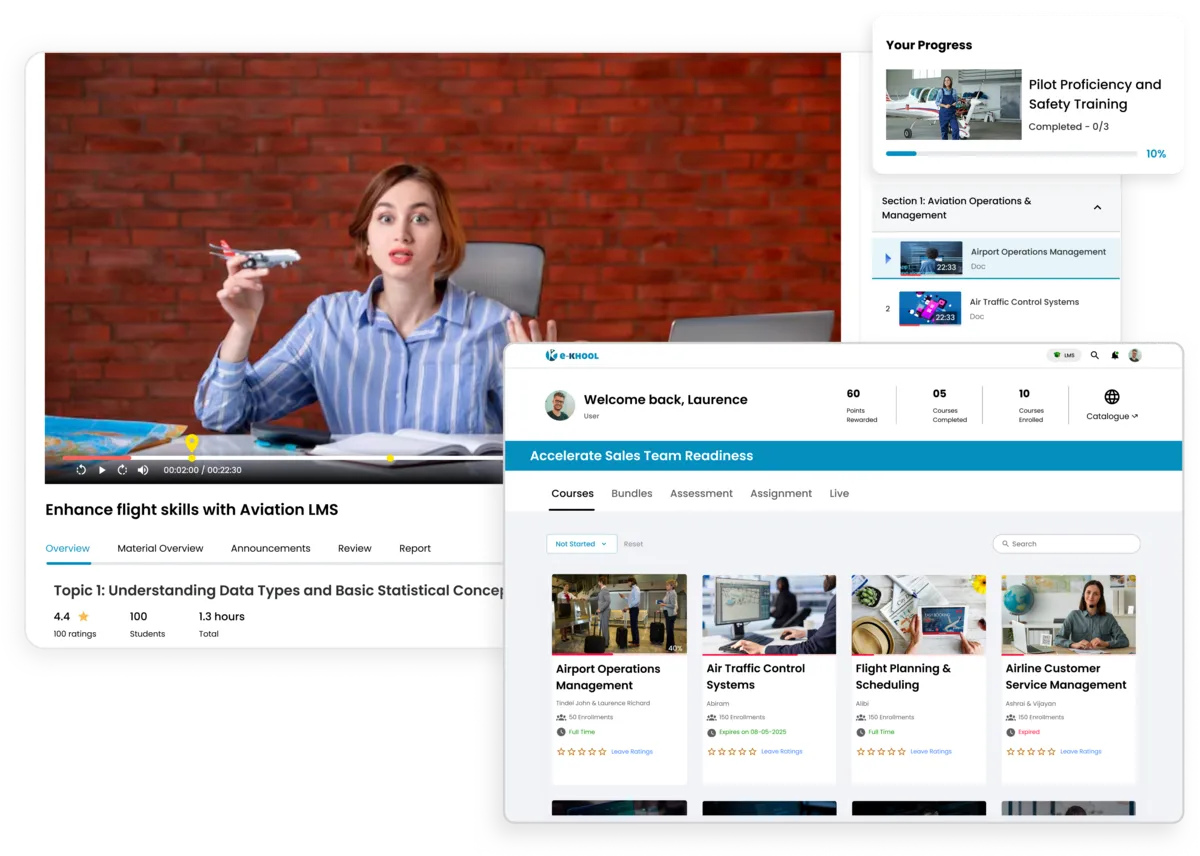Screen dimensions: 1200x856
Task: Open the Air Traffic Control Systems lesson thumbnail
Action: coord(930,308)
